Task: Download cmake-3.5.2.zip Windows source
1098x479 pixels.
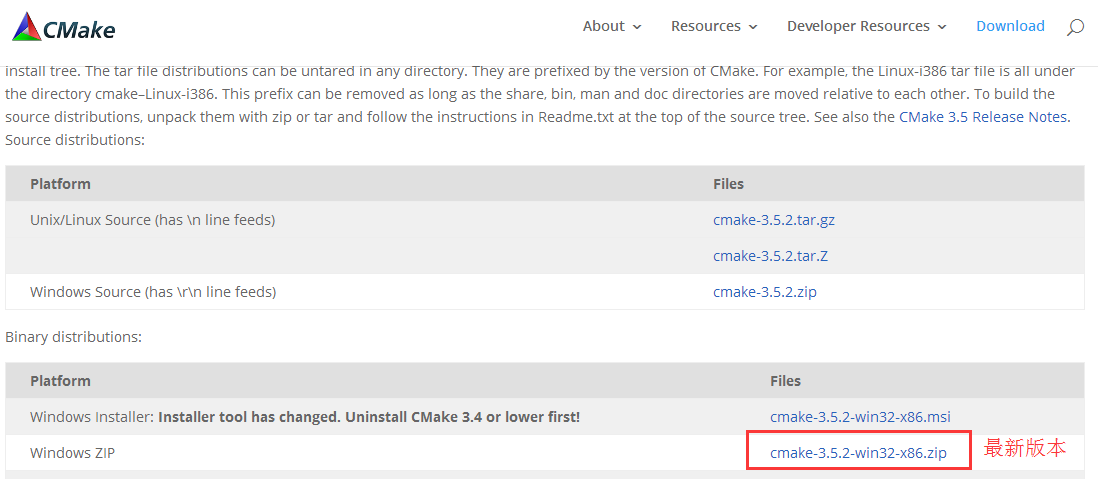Action: 765,291
